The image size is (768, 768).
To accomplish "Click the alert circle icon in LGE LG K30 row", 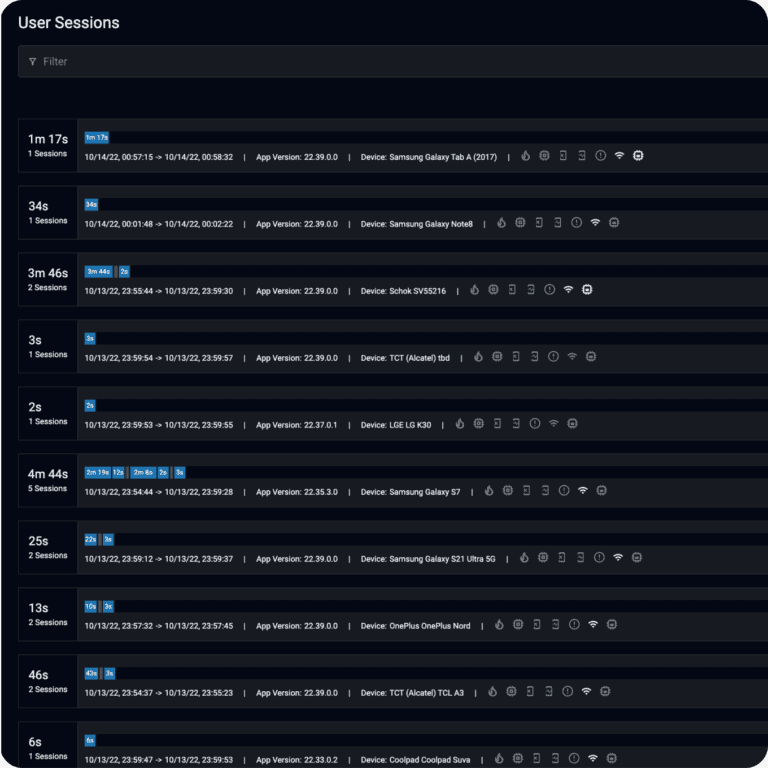I will point(535,424).
